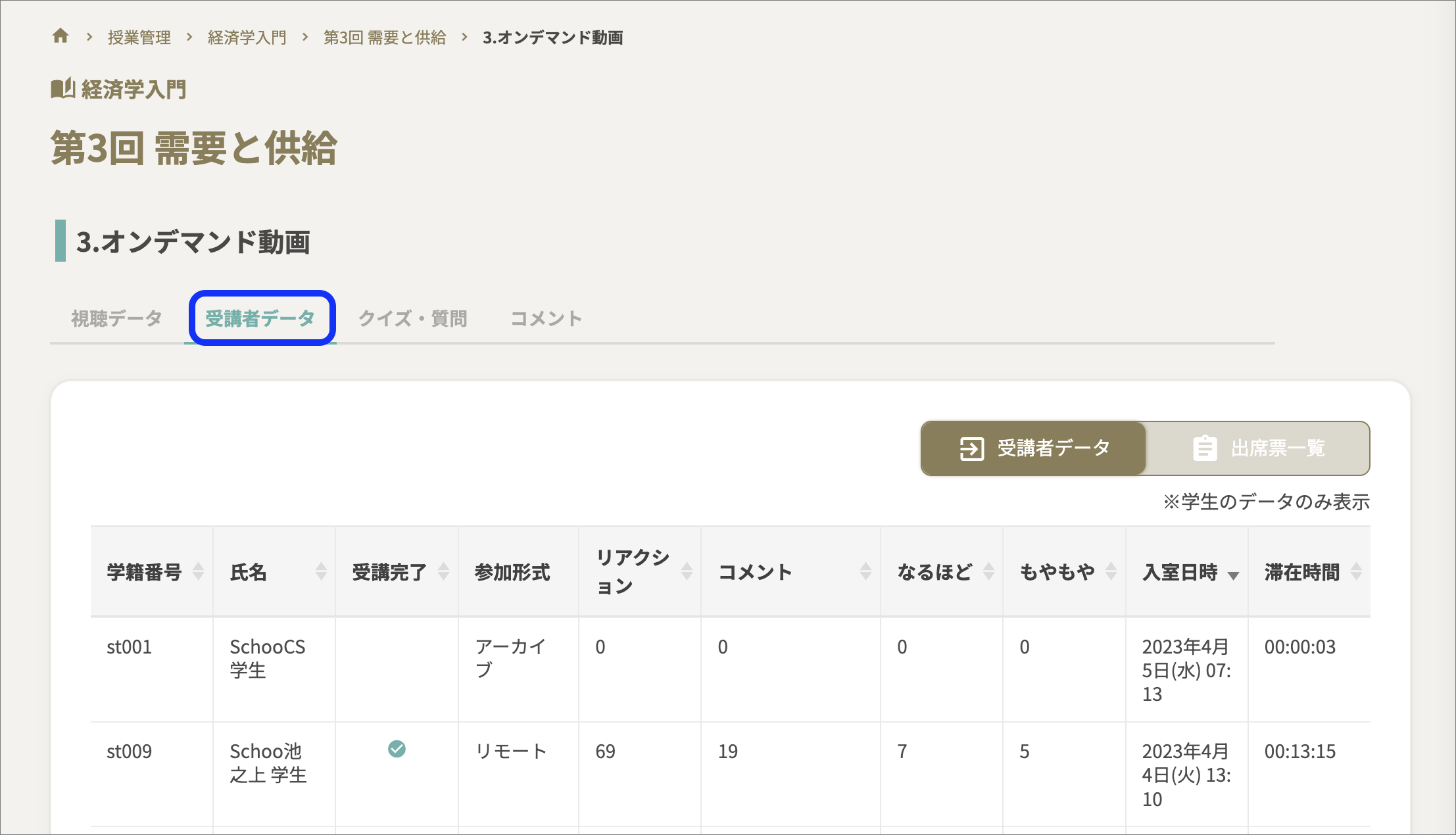Image resolution: width=1456 pixels, height=835 pixels.
Task: Show 受講者データ table view button
Action: [1033, 448]
